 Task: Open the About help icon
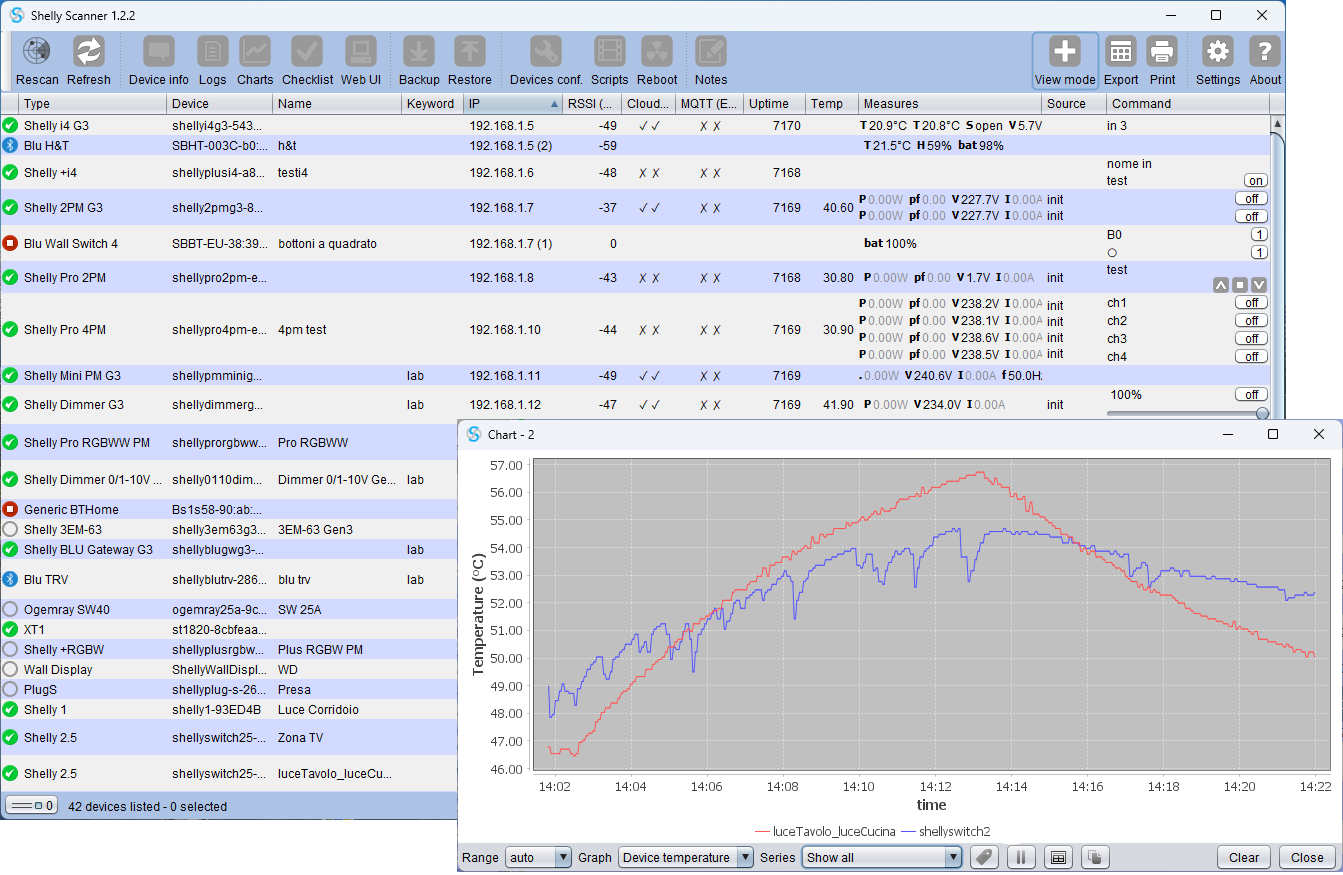[1265, 61]
